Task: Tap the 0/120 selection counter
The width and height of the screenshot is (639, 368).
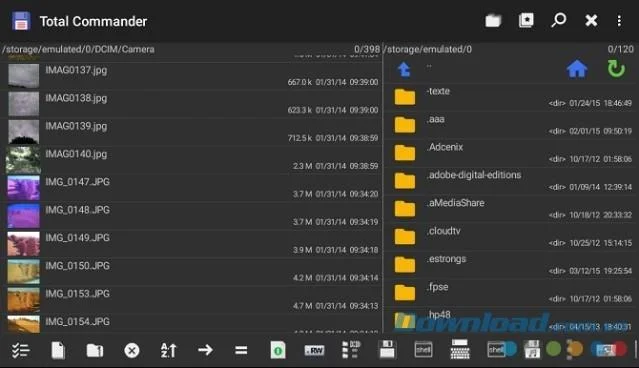Action: [621, 49]
